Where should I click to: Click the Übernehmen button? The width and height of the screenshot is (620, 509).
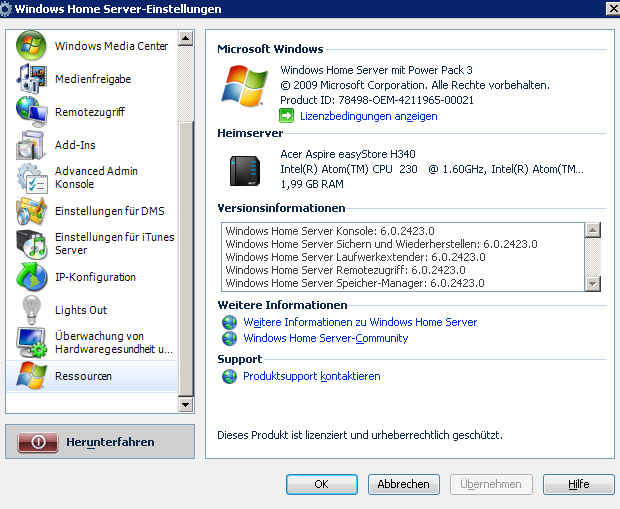[491, 484]
